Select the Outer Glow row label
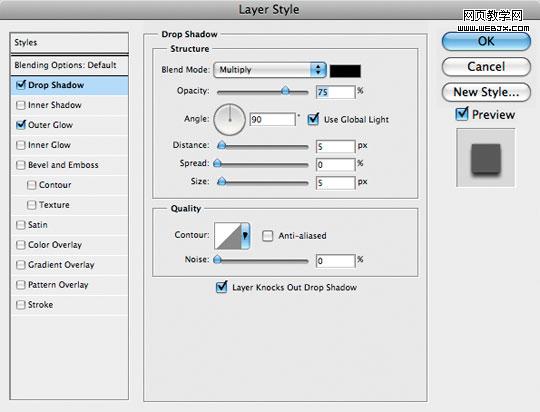Image resolution: width=540 pixels, height=412 pixels. coord(50,125)
